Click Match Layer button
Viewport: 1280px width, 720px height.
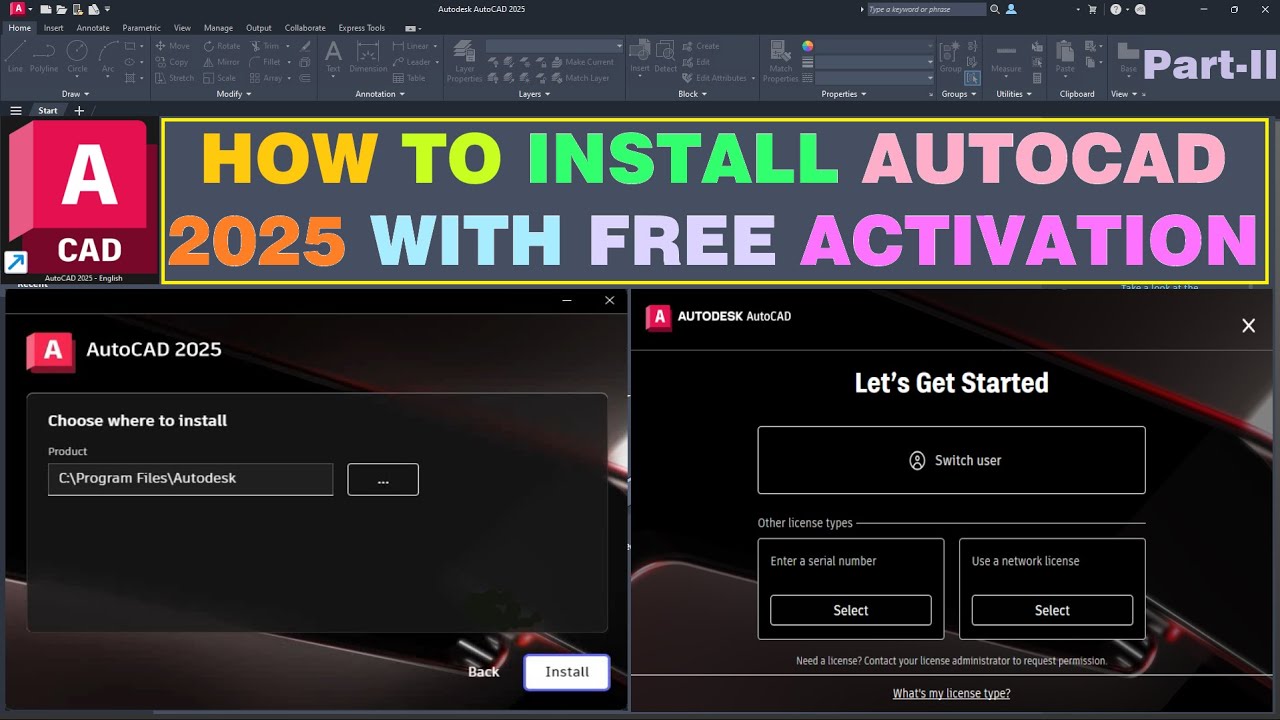coord(580,78)
